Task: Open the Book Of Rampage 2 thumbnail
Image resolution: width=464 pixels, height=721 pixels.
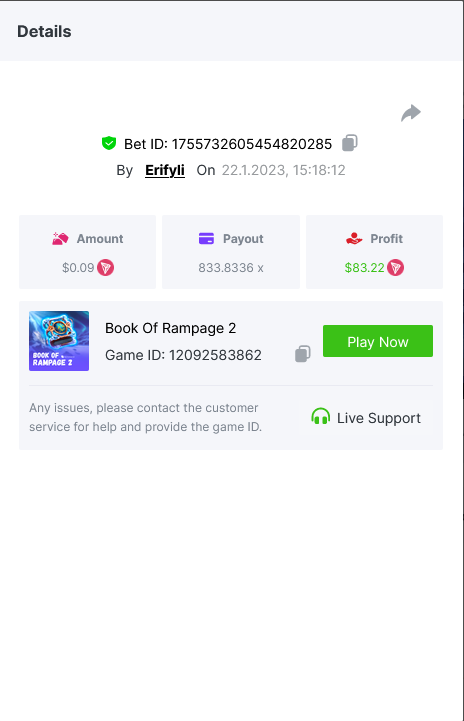Action: [59, 341]
